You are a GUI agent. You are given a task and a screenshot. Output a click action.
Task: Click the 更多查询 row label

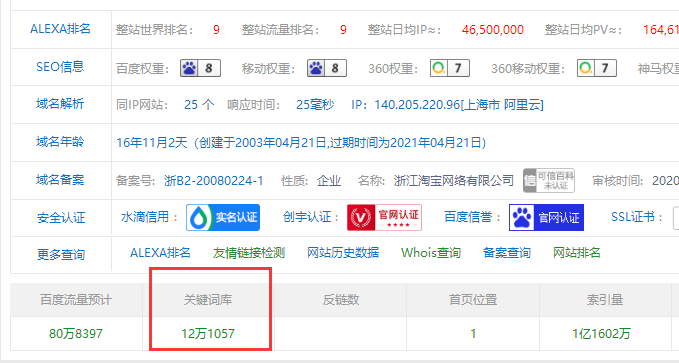pyautogui.click(x=61, y=255)
